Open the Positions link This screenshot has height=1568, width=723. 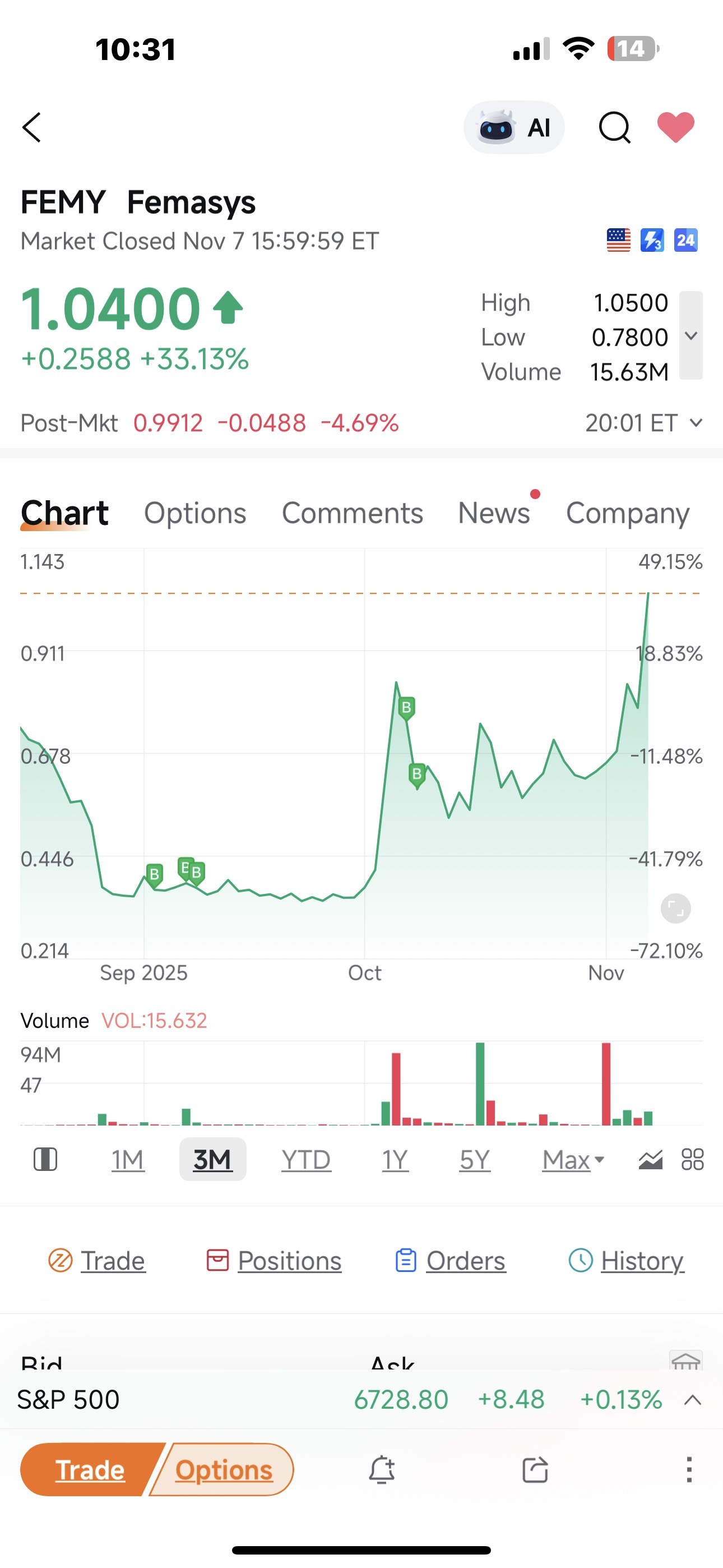[274, 1261]
